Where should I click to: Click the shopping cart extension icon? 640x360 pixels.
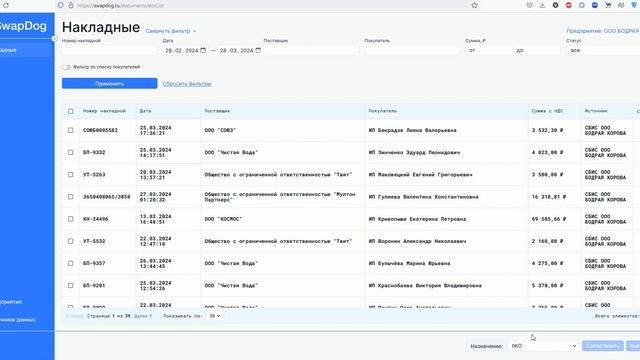[608, 5]
